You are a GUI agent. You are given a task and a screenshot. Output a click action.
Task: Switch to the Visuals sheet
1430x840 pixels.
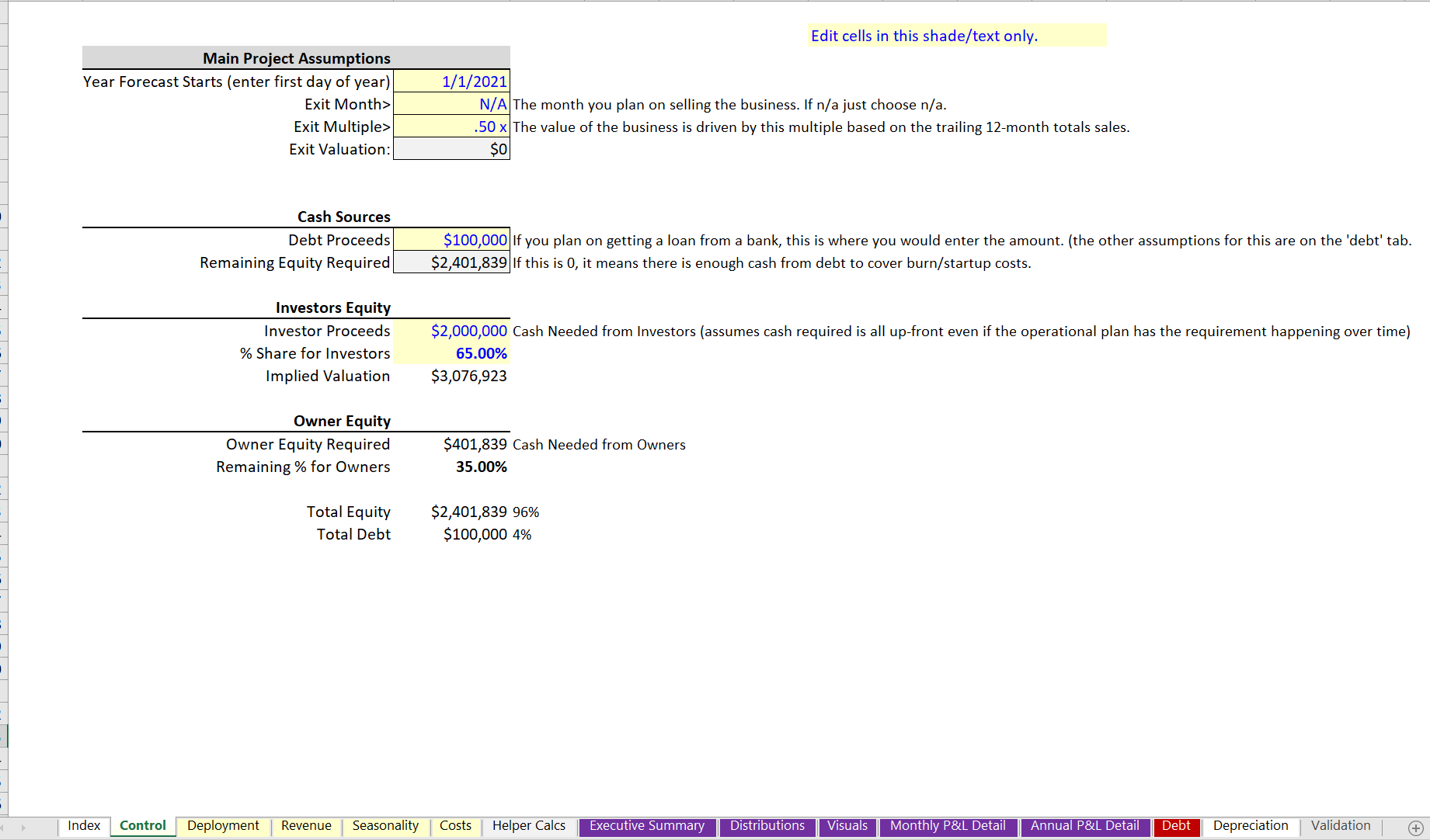pos(847,826)
